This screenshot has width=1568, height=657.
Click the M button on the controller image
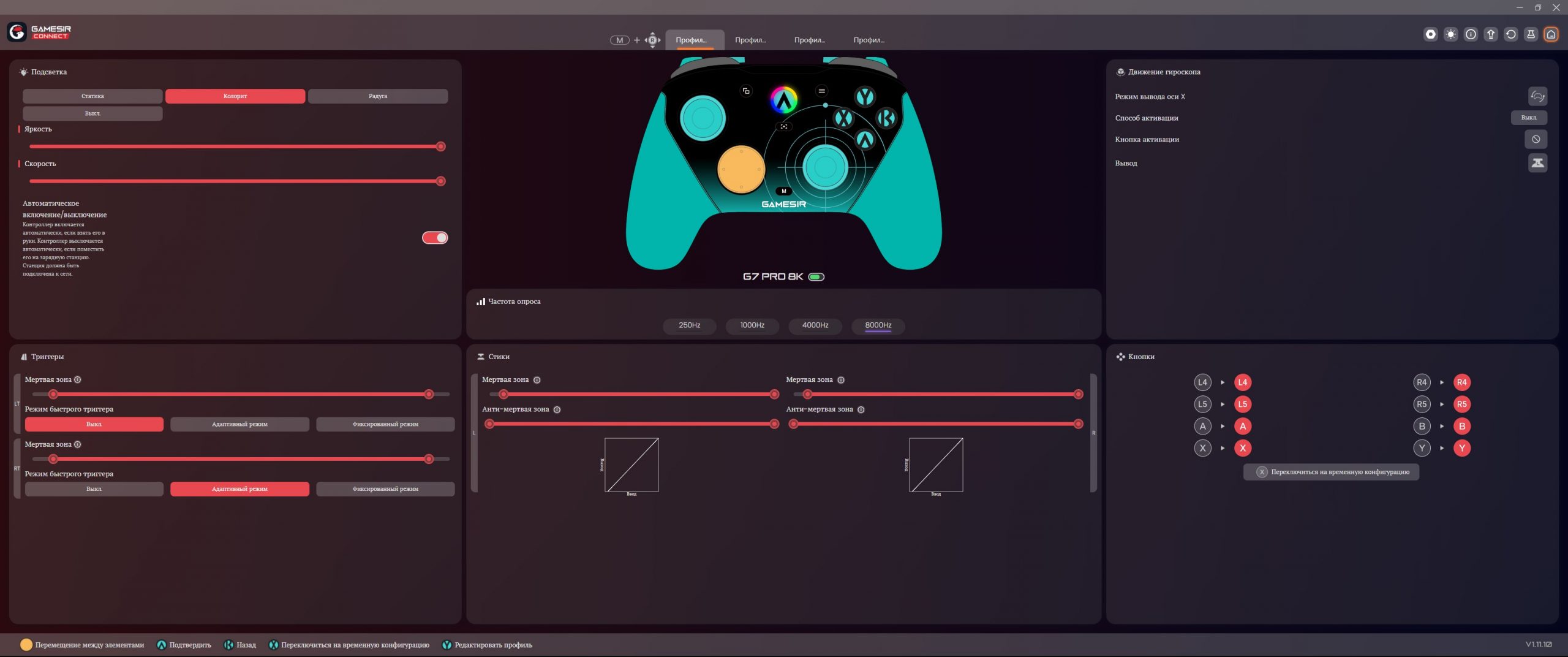pyautogui.click(x=784, y=191)
